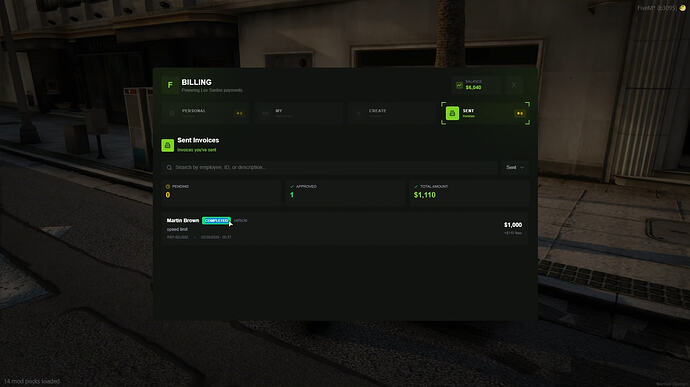690x387 pixels.
Task: Click the Completed status badge
Action: point(216,220)
